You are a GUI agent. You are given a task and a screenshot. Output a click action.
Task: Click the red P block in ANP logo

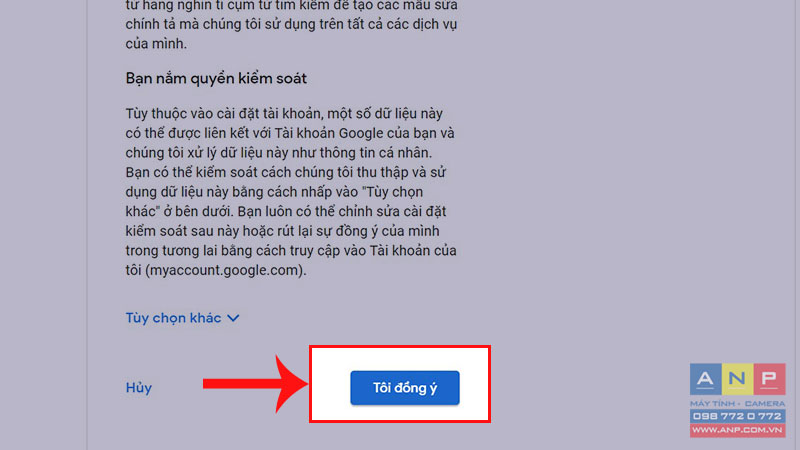coord(769,379)
